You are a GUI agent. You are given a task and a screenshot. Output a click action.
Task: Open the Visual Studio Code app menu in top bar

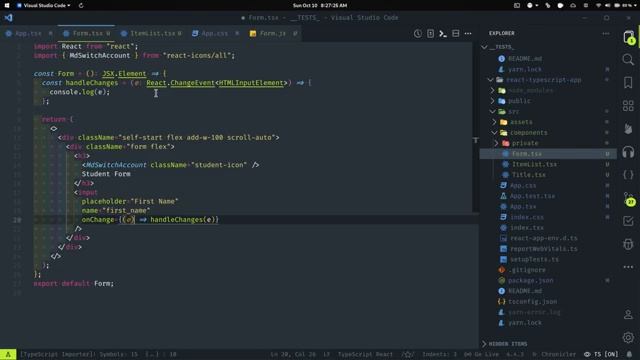(44, 5)
